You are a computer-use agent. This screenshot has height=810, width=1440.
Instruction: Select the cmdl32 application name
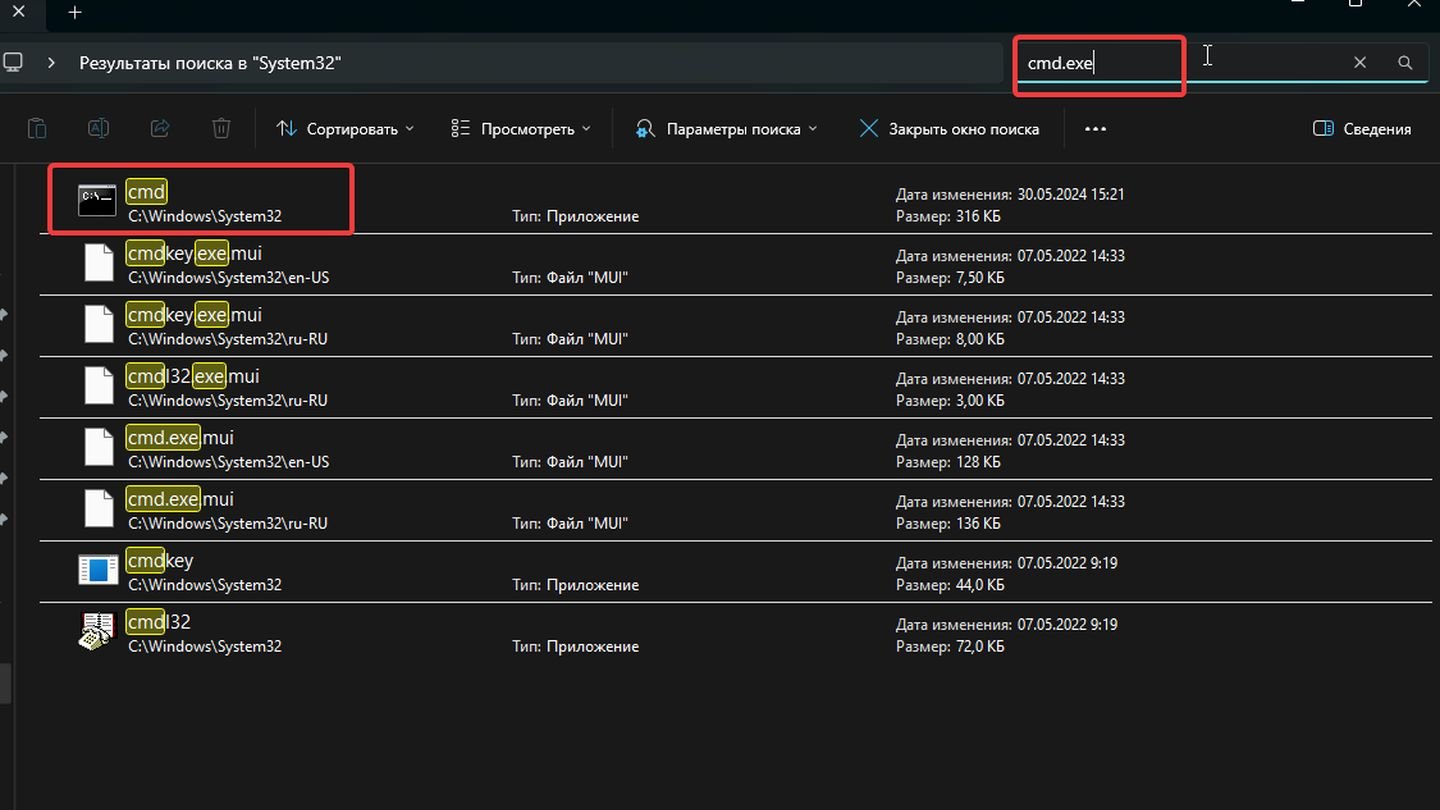(159, 622)
